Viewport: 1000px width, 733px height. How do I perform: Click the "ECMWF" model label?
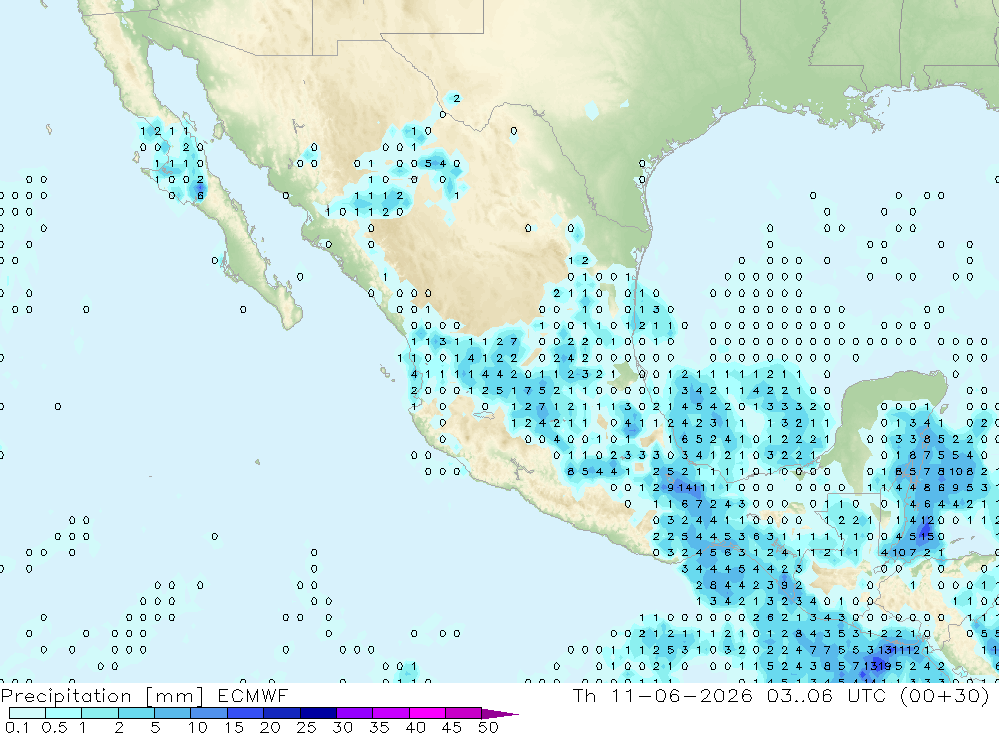tap(253, 695)
